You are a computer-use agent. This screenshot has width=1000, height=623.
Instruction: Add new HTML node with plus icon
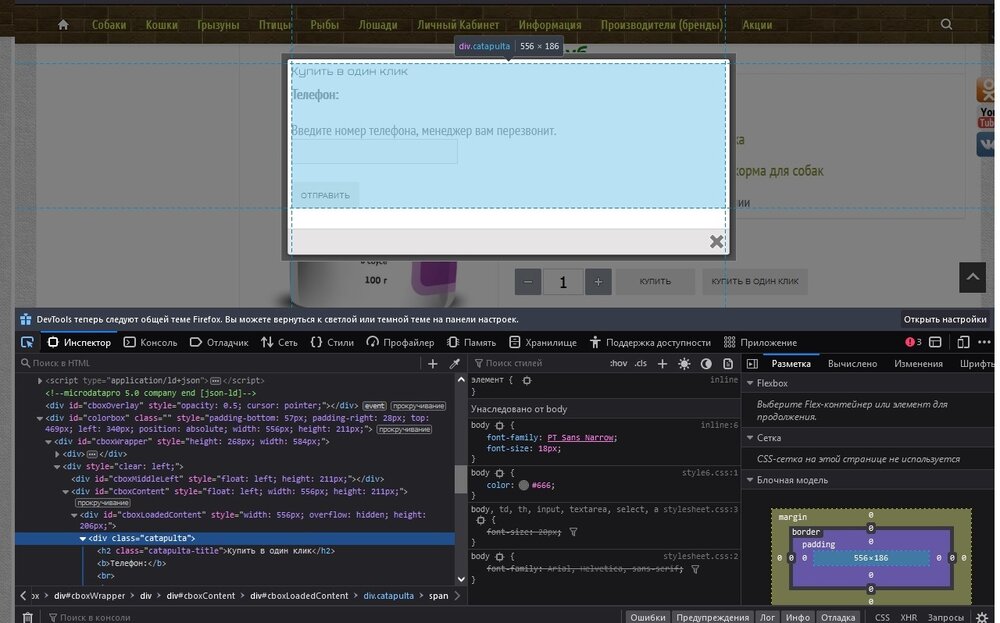(x=433, y=364)
